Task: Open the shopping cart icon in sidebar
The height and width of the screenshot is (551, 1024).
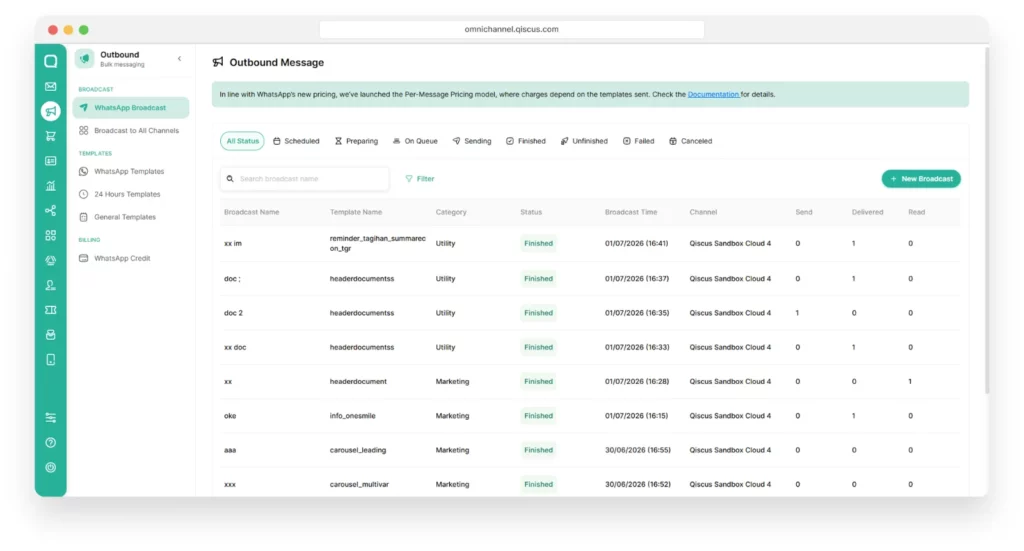Action: pyautogui.click(x=50, y=136)
